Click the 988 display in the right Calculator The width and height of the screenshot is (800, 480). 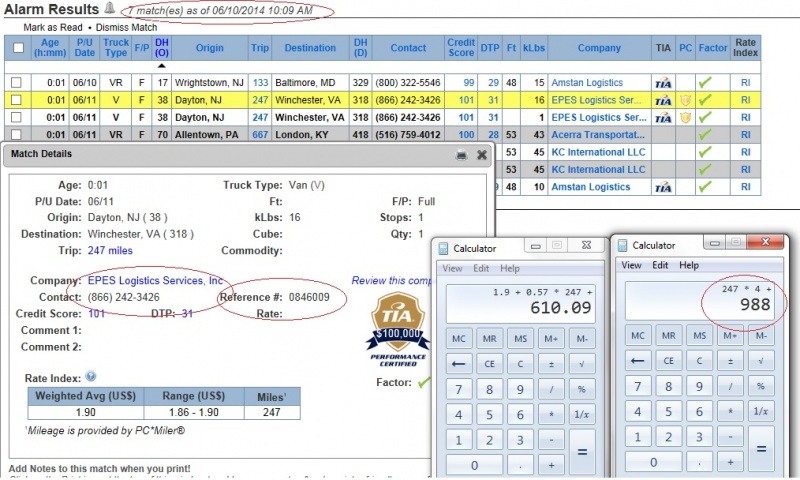tap(700, 300)
